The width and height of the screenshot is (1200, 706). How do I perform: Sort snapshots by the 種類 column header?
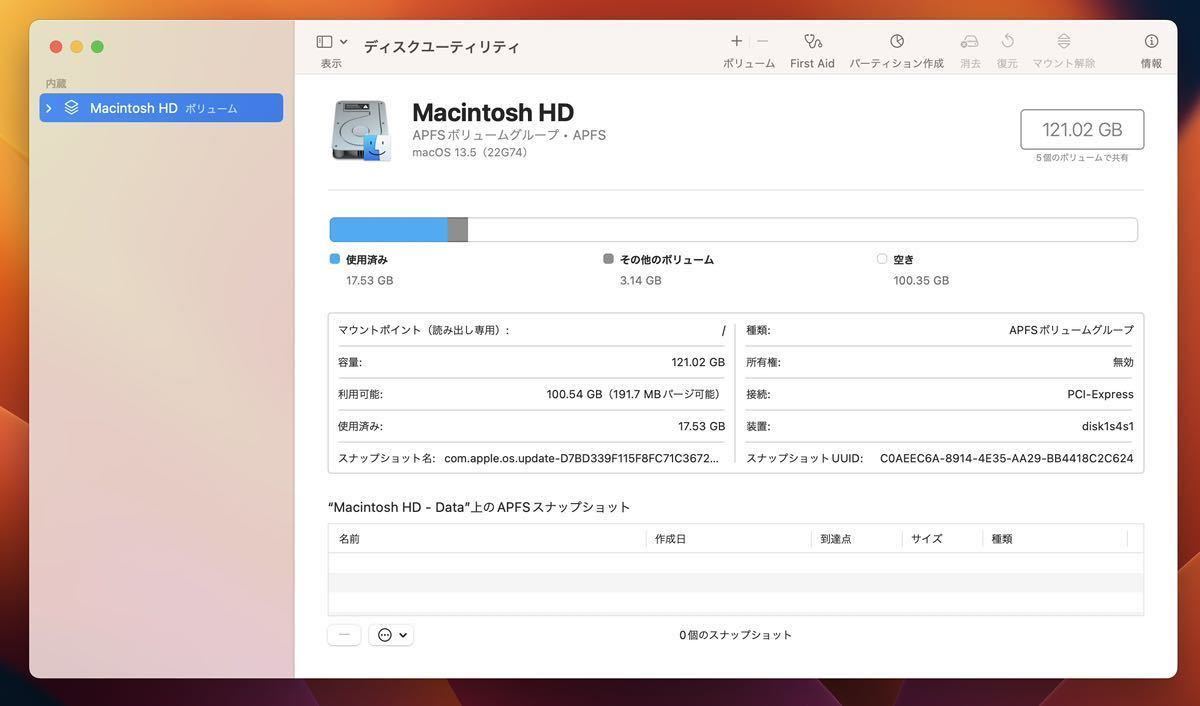tap(1055, 539)
